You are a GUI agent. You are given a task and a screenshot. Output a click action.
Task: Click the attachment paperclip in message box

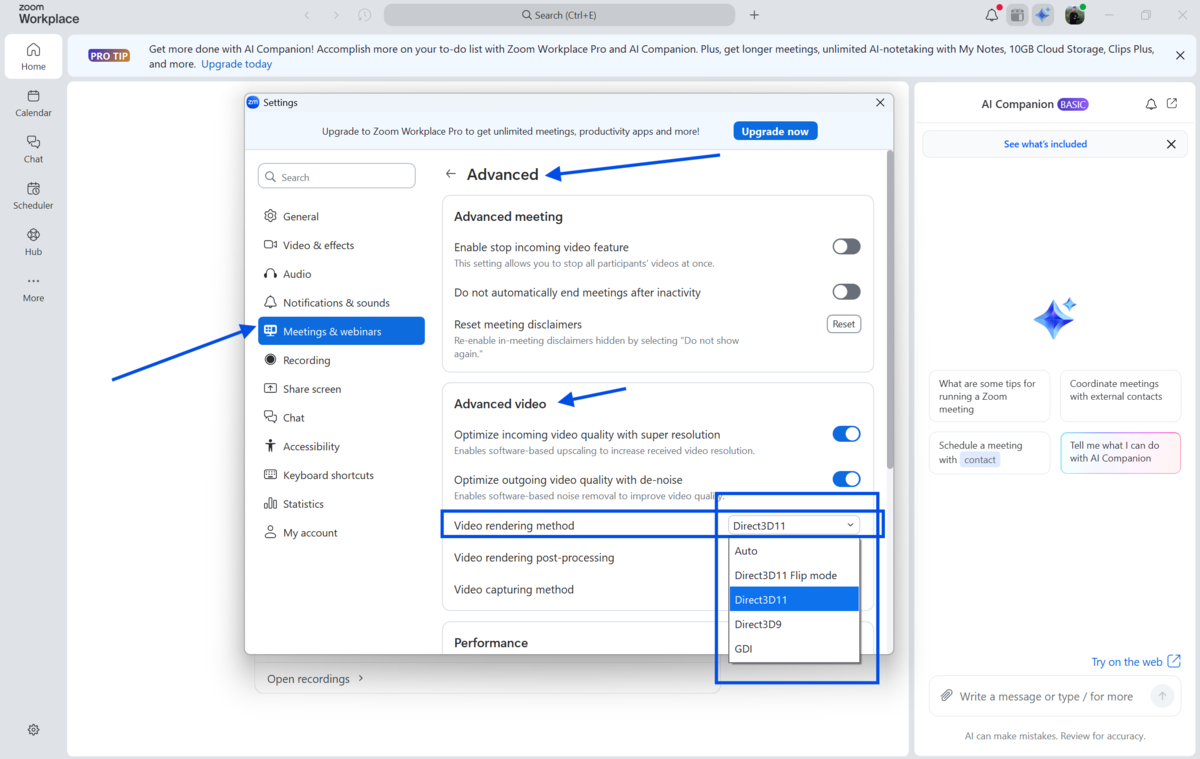pyautogui.click(x=946, y=696)
